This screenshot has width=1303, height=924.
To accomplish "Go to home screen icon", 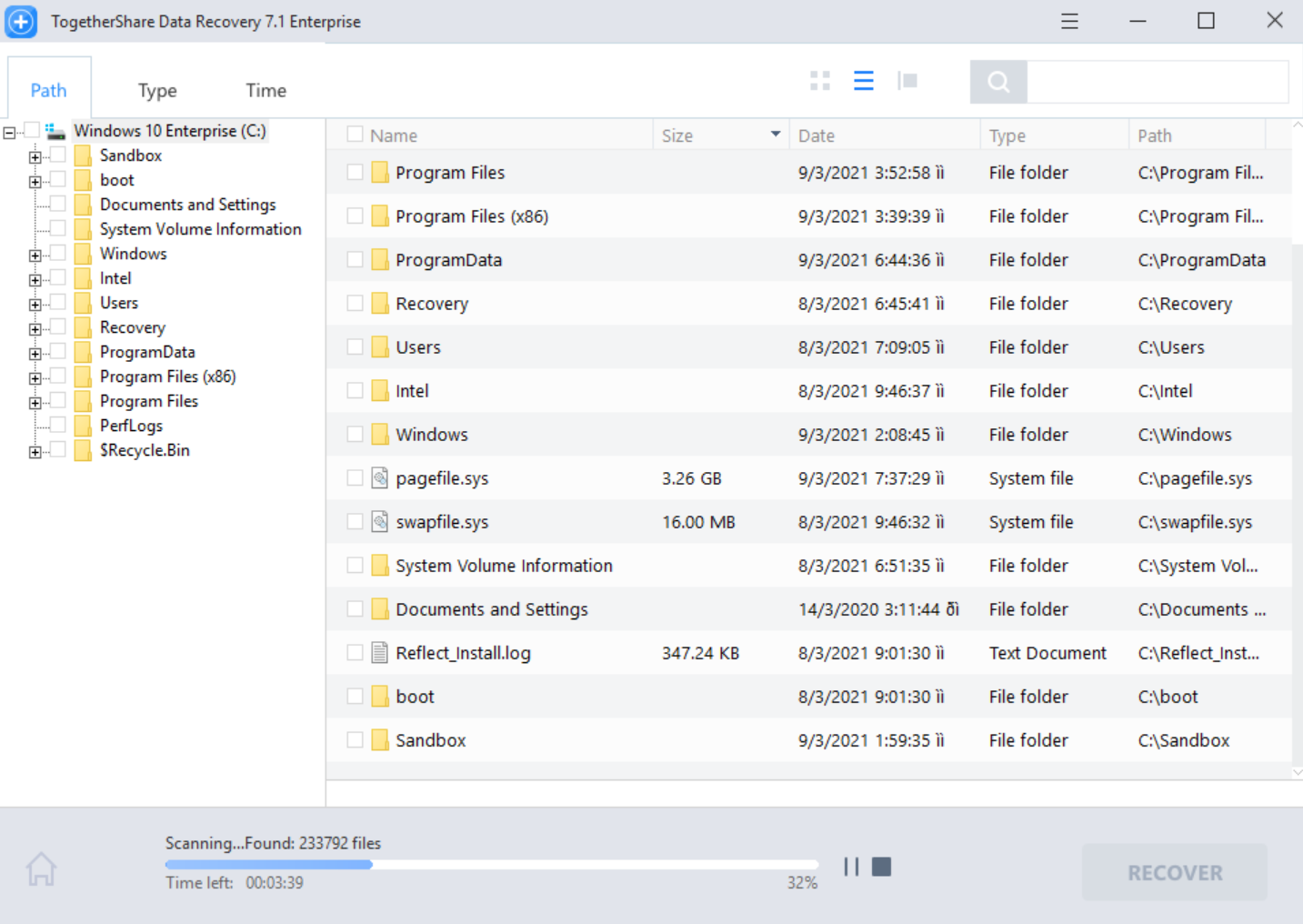I will tap(41, 869).
